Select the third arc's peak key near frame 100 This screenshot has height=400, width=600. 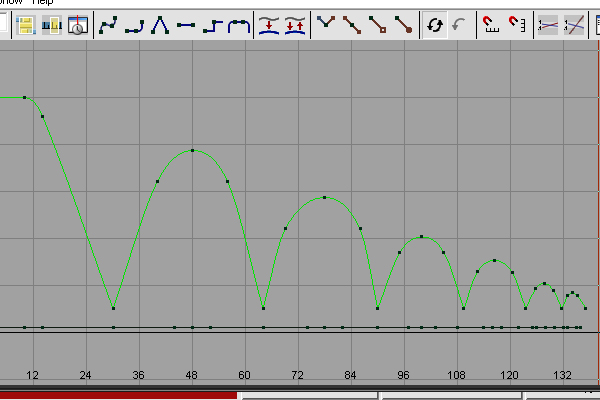pyautogui.click(x=422, y=237)
